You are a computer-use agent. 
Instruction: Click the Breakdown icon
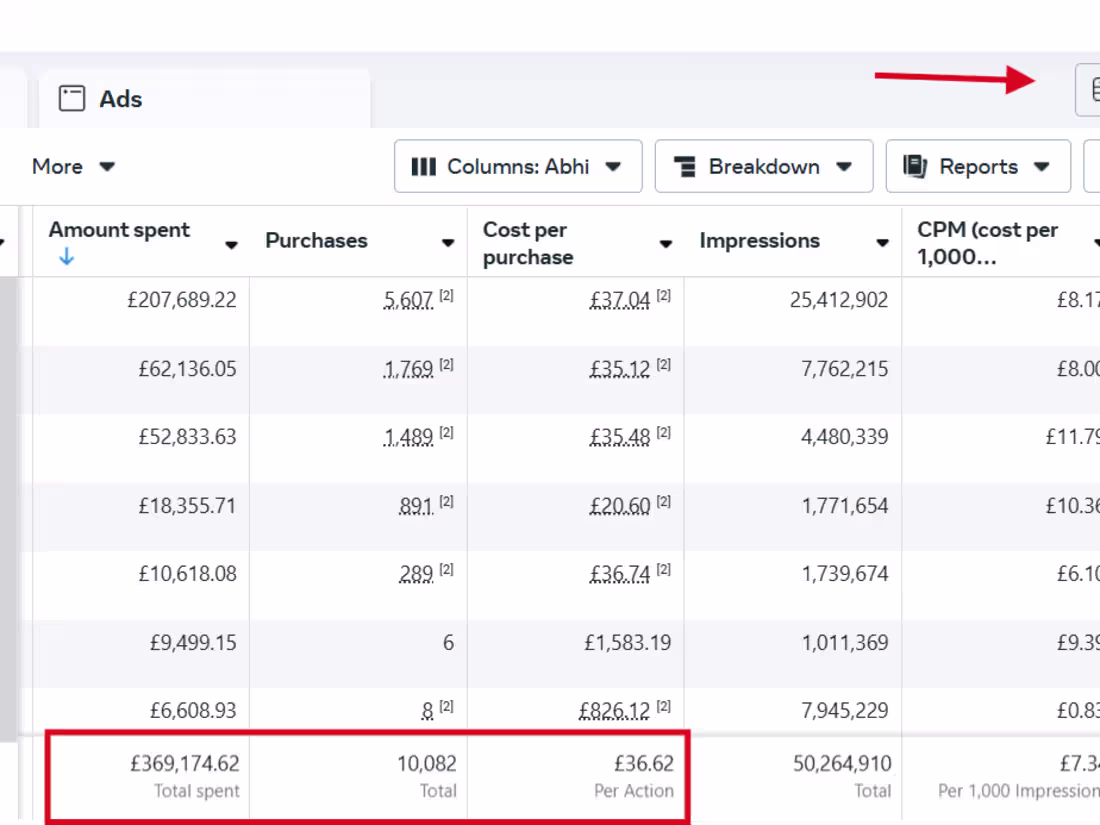tap(685, 167)
